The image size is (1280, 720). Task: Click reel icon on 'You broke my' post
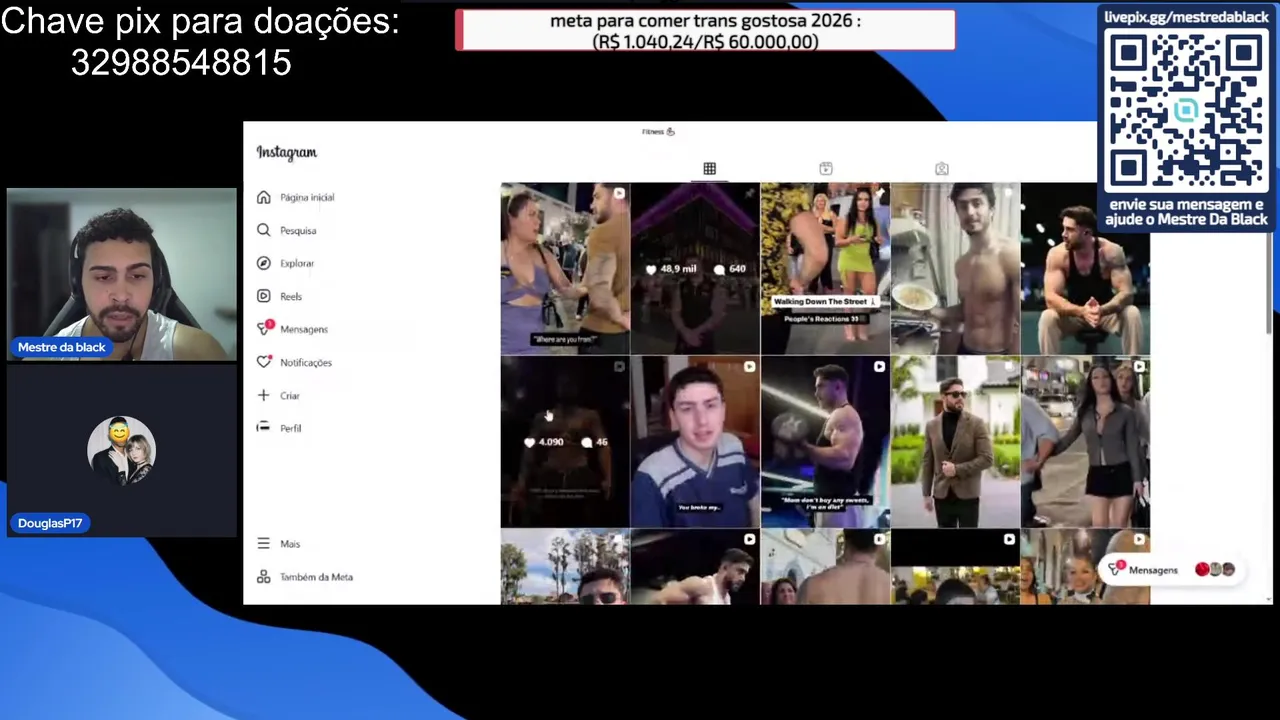[749, 367]
